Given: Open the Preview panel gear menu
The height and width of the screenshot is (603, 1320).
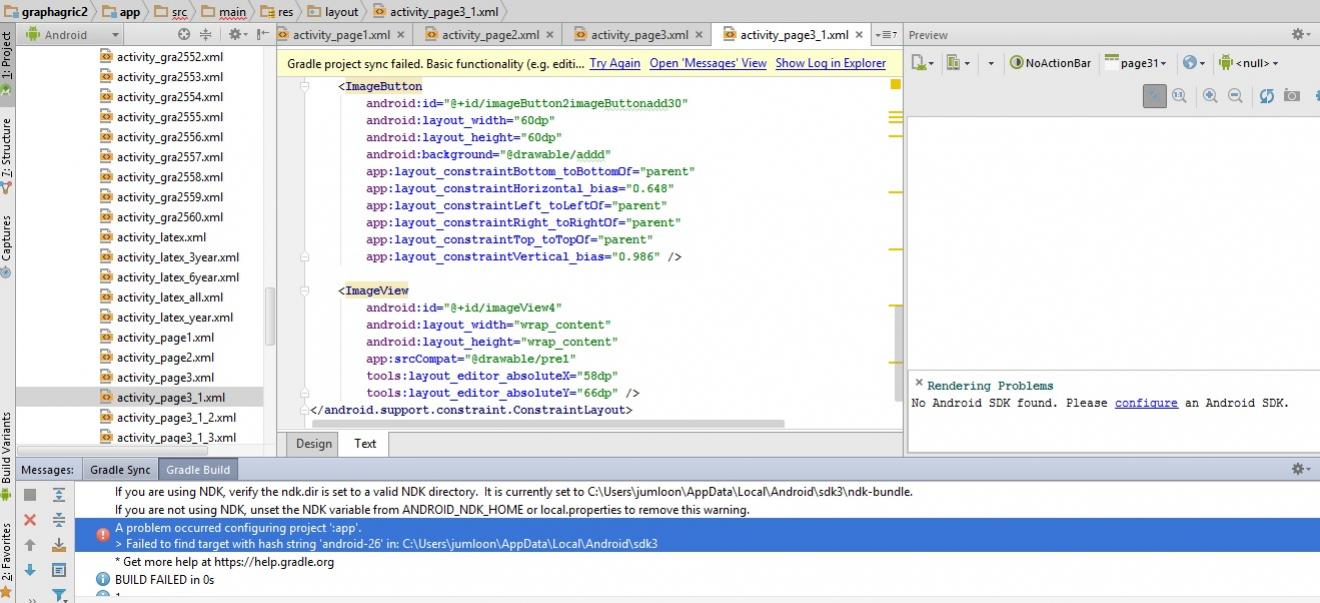Looking at the screenshot, I should click(x=1301, y=34).
